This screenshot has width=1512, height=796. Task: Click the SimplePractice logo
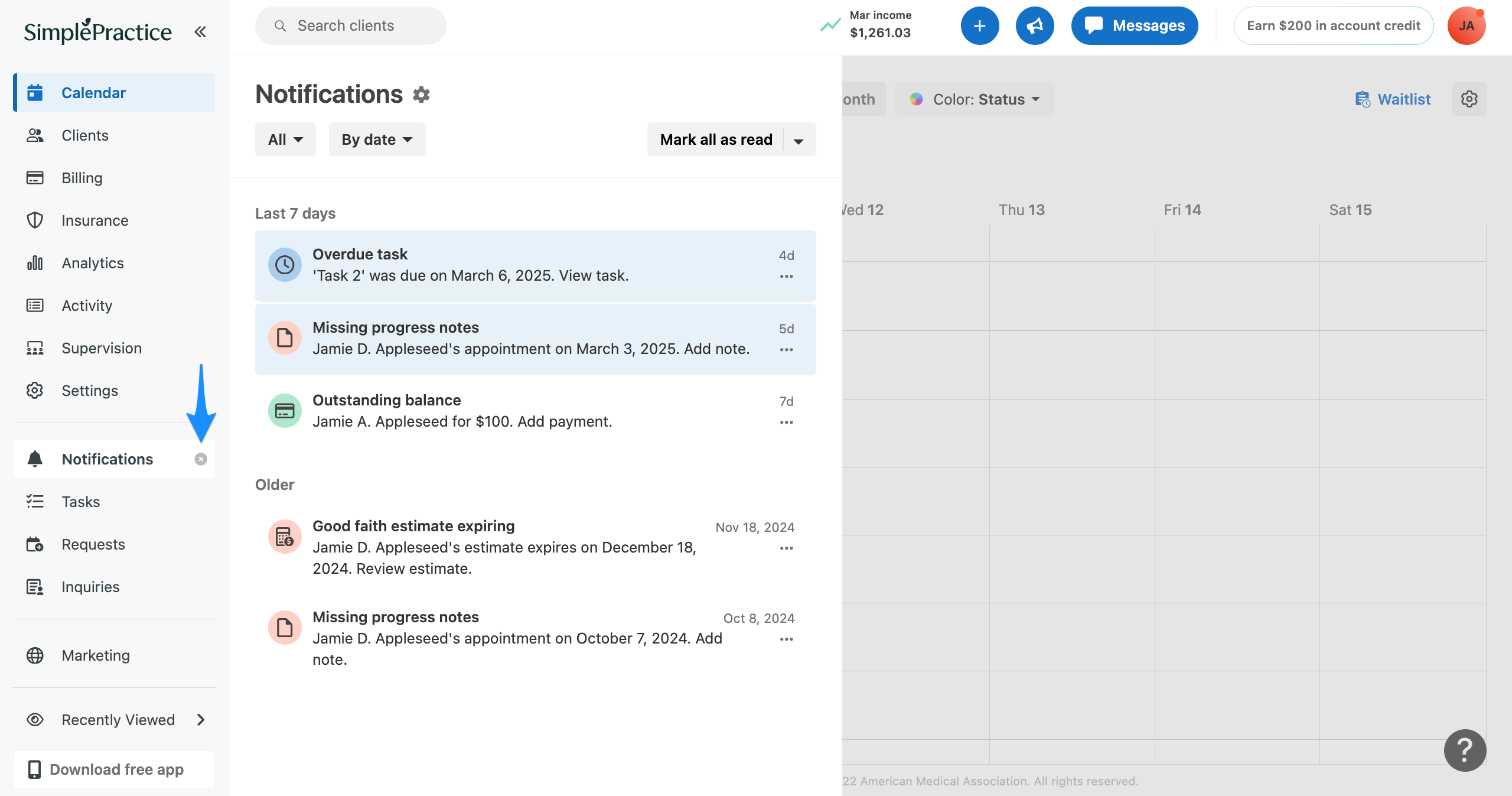click(98, 31)
